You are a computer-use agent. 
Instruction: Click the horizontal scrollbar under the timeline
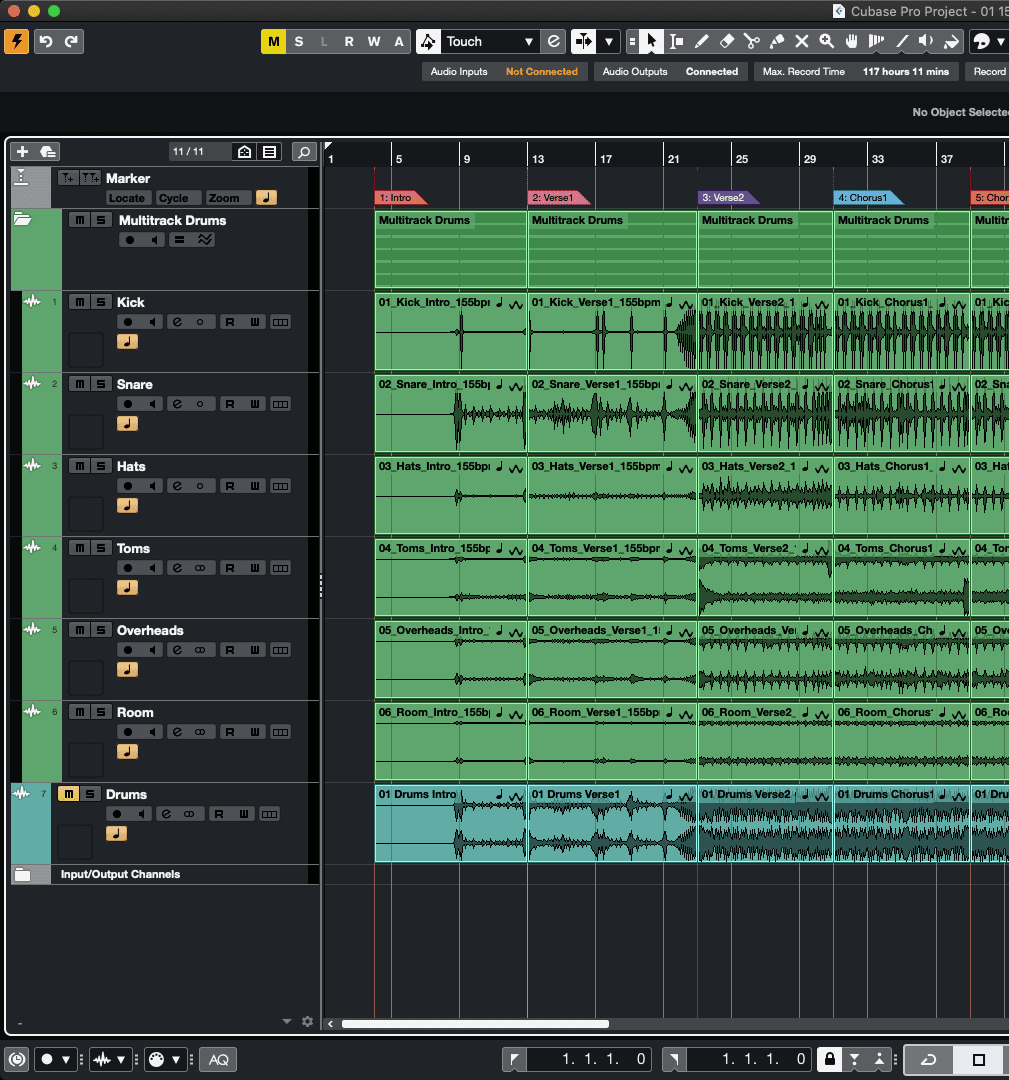click(475, 1023)
